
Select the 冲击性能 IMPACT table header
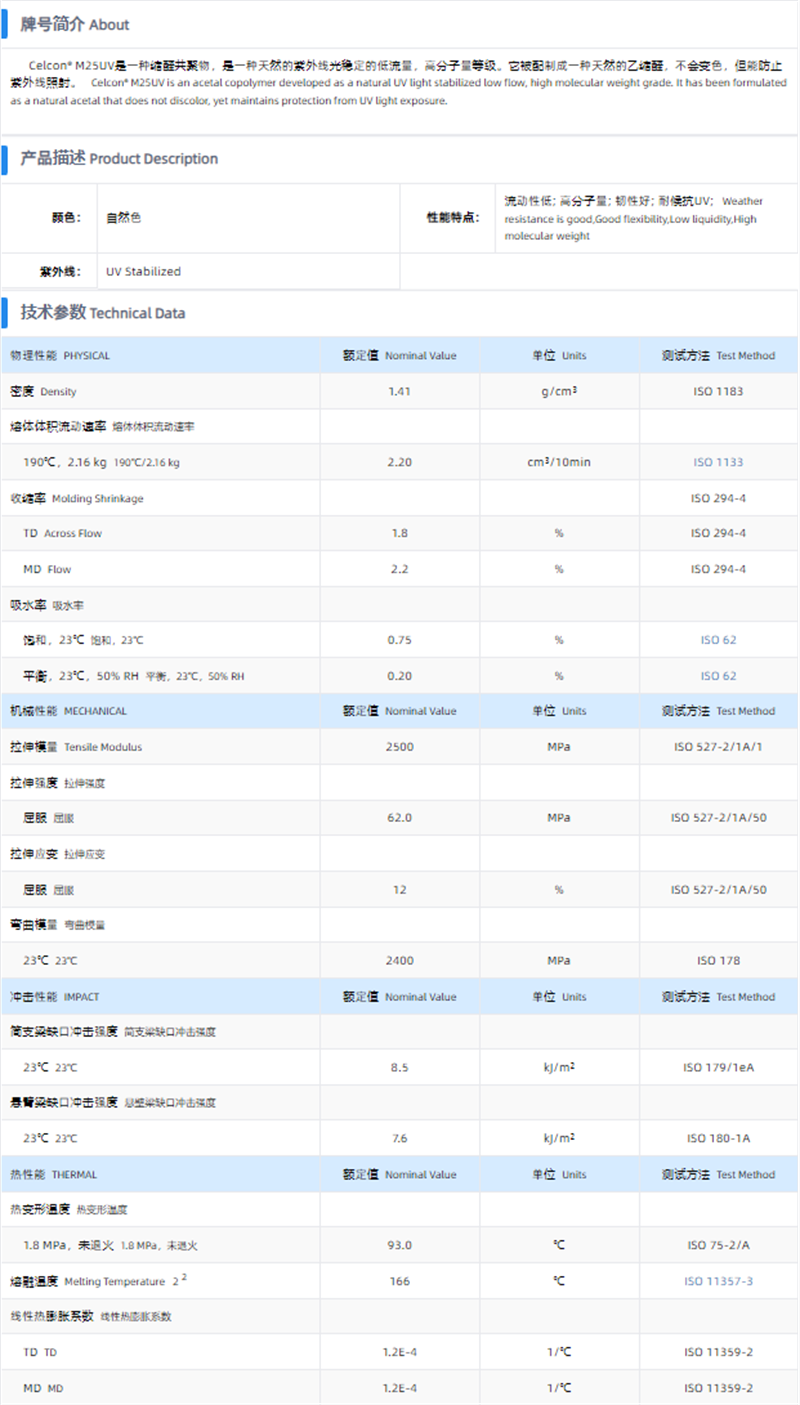coord(56,997)
